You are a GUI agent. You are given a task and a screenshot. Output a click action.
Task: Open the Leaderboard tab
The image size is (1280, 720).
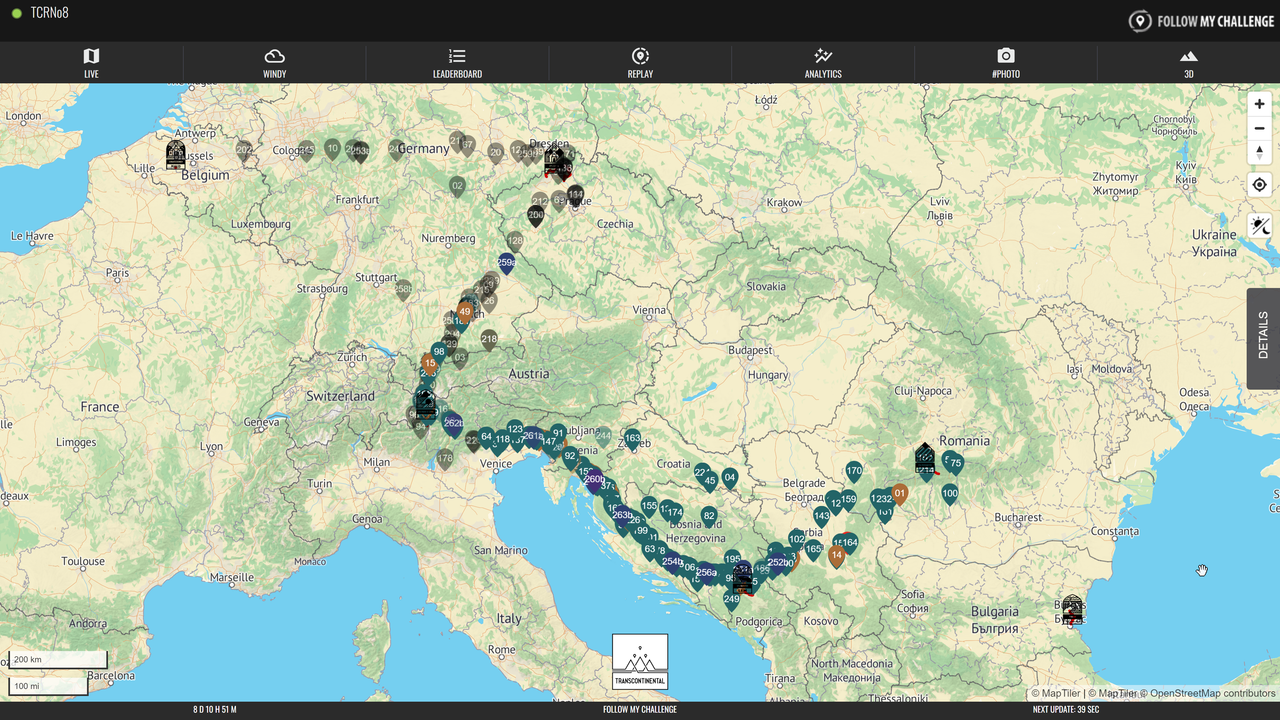[457, 62]
